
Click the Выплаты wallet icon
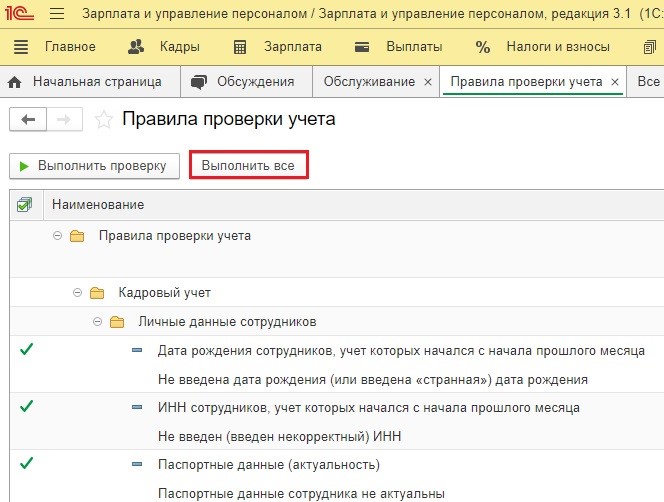(362, 47)
